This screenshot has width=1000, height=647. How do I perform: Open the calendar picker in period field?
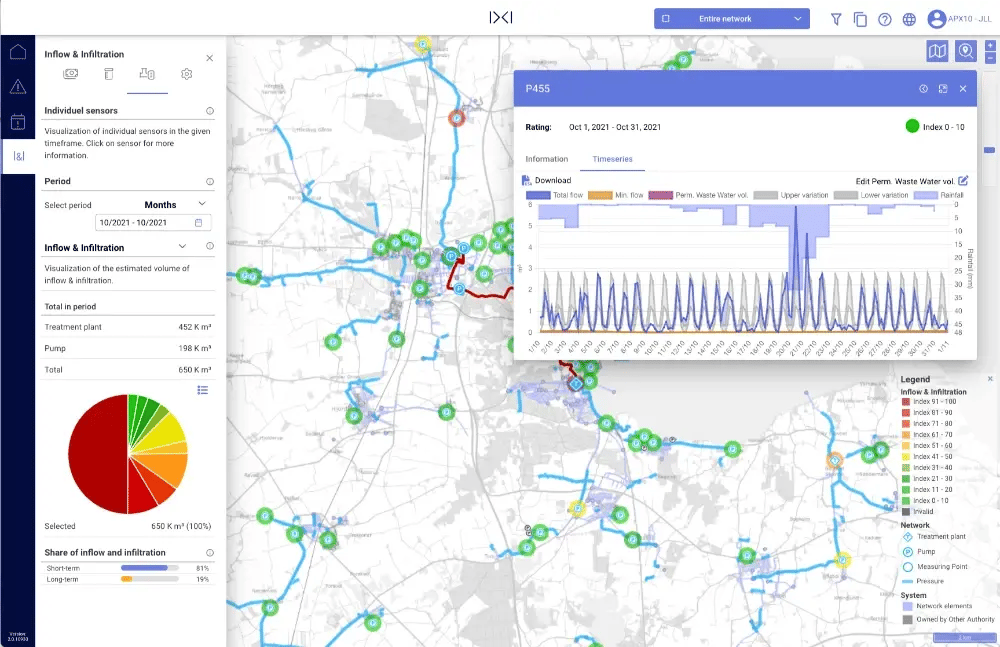point(198,223)
